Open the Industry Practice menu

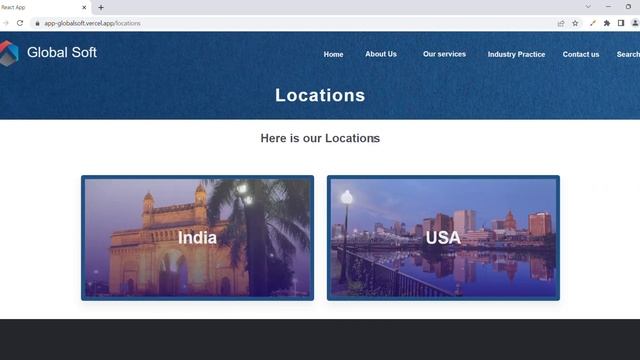516,54
